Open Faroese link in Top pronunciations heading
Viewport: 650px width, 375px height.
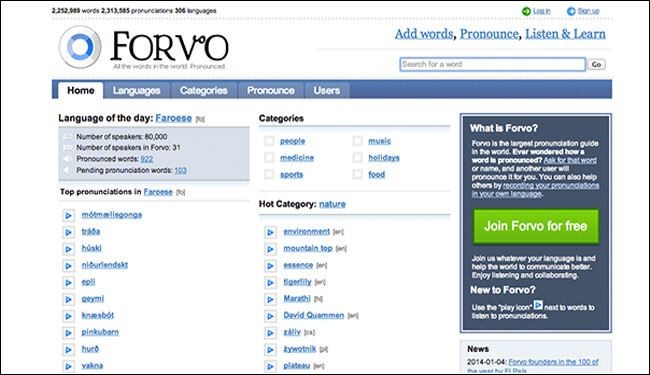click(x=158, y=192)
